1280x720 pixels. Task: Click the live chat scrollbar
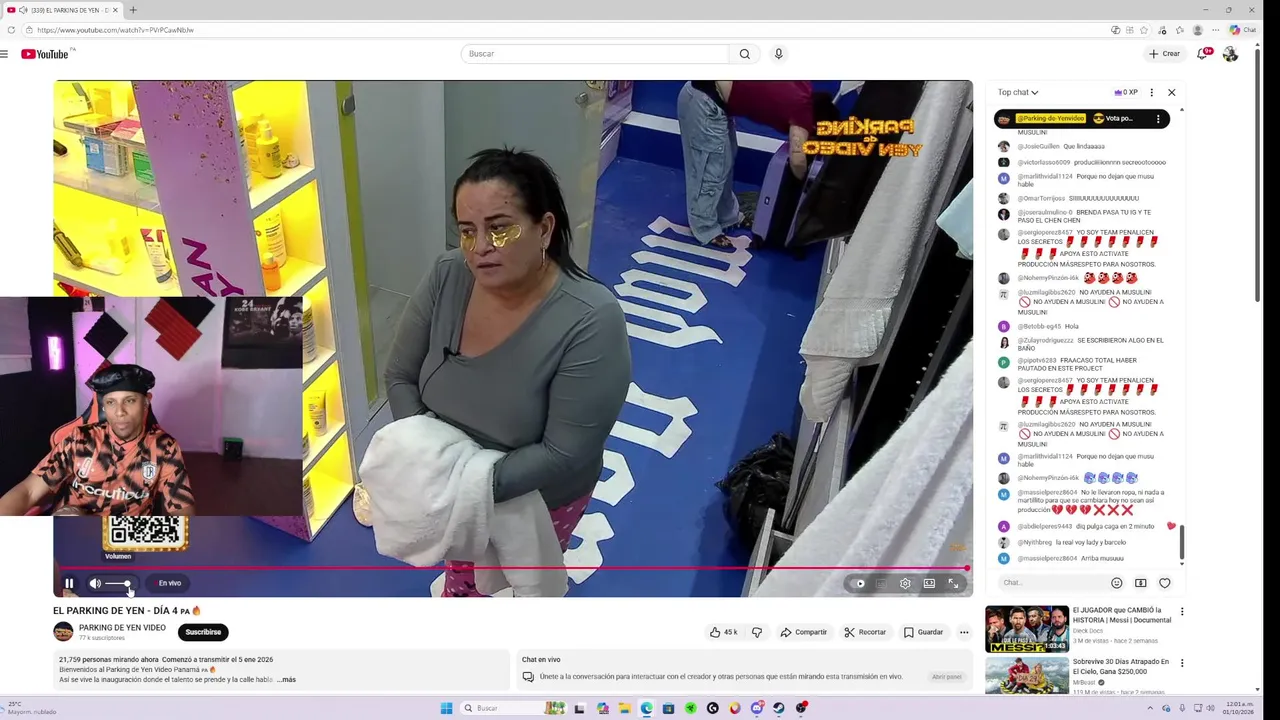click(1182, 541)
